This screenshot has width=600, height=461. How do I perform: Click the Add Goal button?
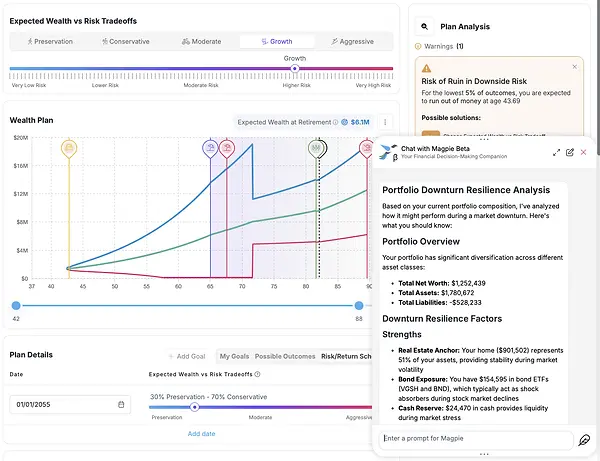pos(187,356)
